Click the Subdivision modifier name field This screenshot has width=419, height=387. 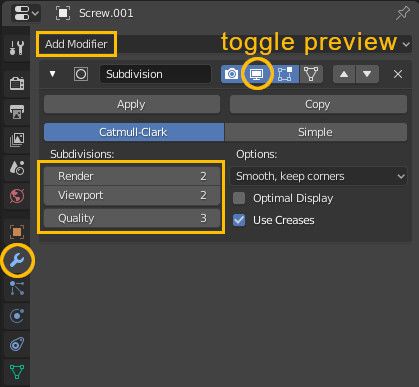(x=155, y=74)
